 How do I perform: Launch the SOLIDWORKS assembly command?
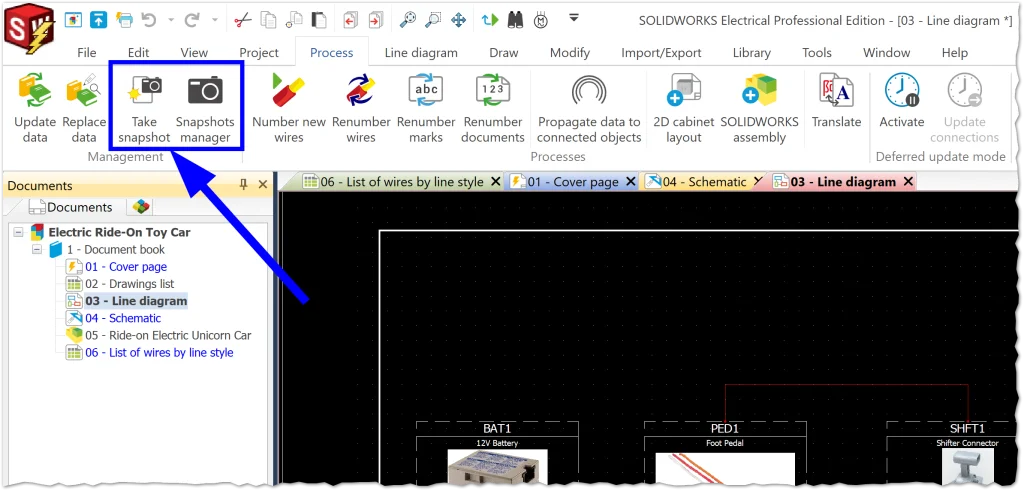[759, 92]
